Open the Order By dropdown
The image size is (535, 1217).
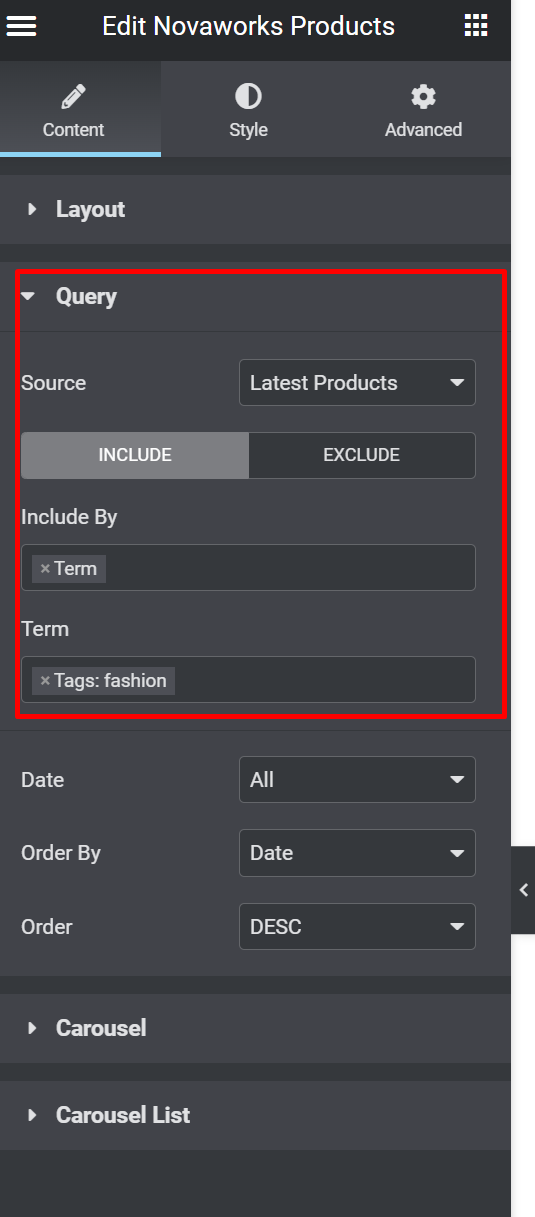pyautogui.click(x=357, y=853)
